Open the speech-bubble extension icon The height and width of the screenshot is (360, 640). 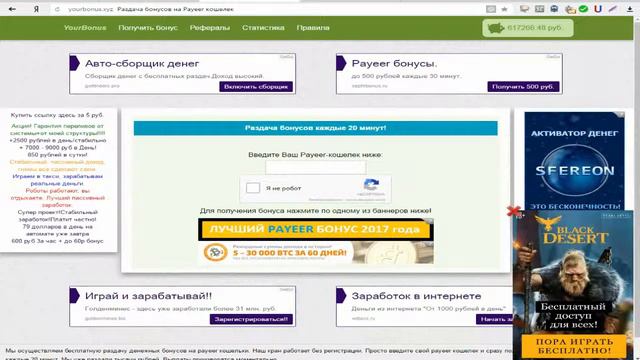tap(524, 9)
